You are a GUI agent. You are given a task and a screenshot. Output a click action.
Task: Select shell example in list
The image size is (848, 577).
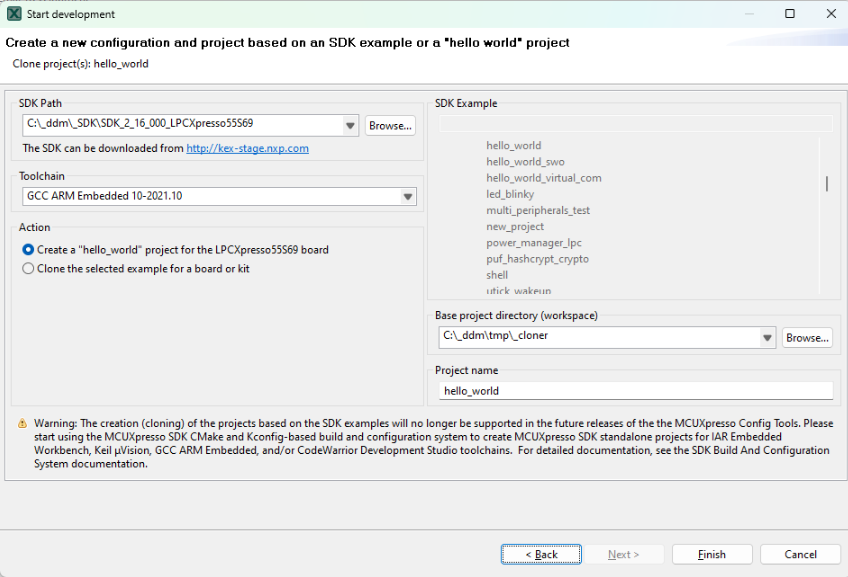pos(496,275)
